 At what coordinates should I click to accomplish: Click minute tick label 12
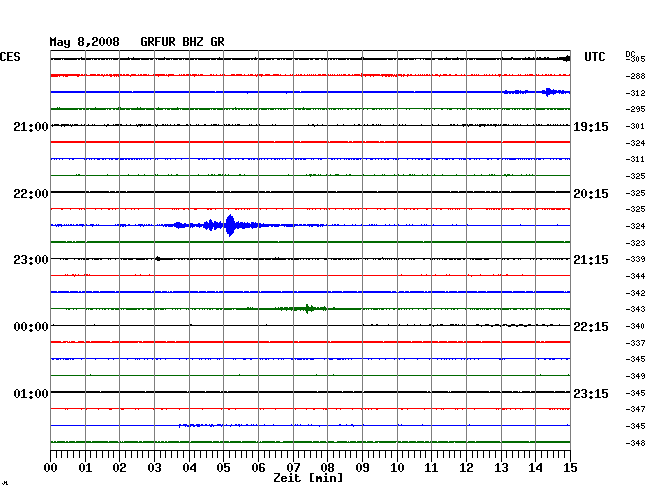[466, 468]
